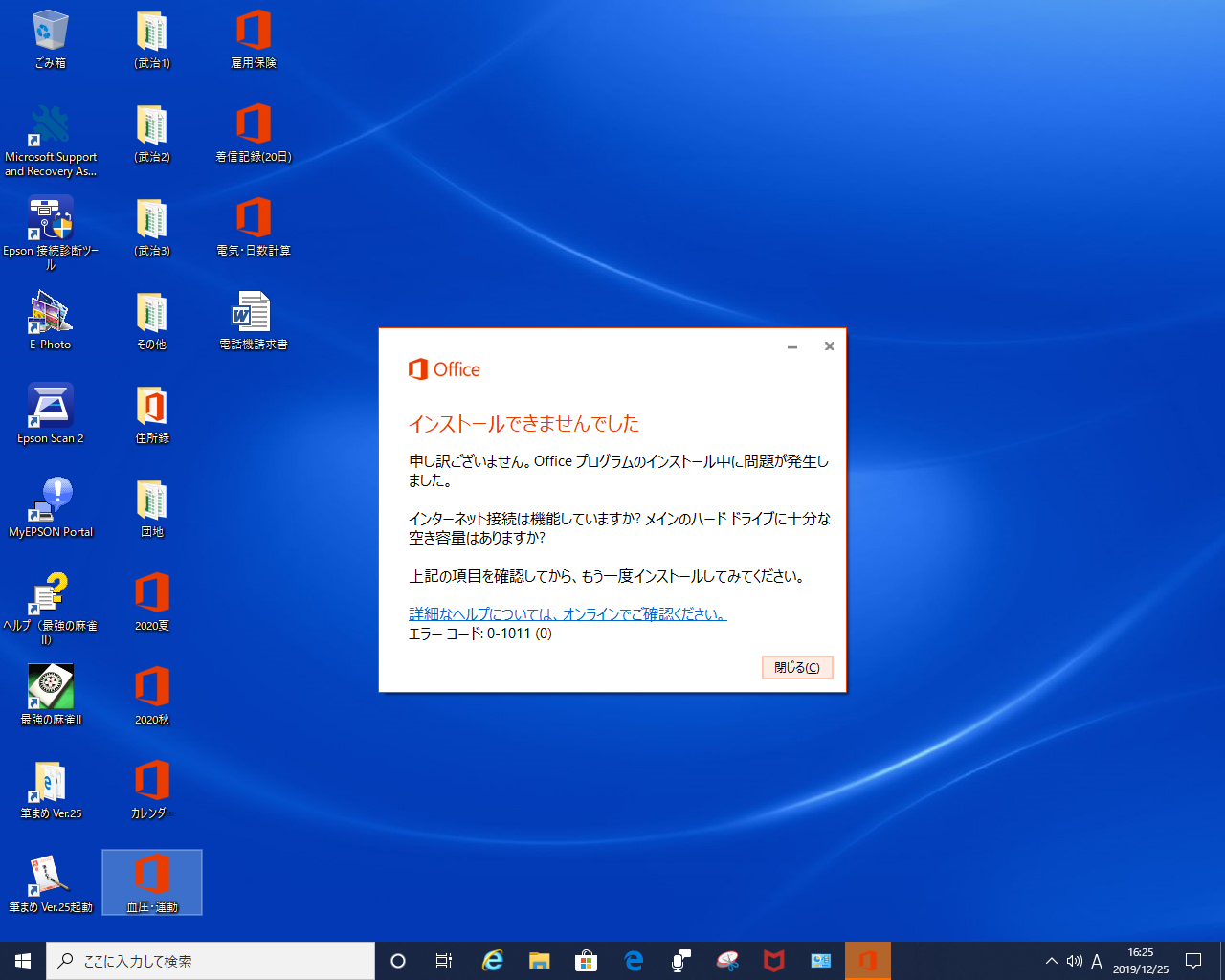The height and width of the screenshot is (980, 1225).
Task: Select the 2020夏 Office file
Action: click(152, 602)
